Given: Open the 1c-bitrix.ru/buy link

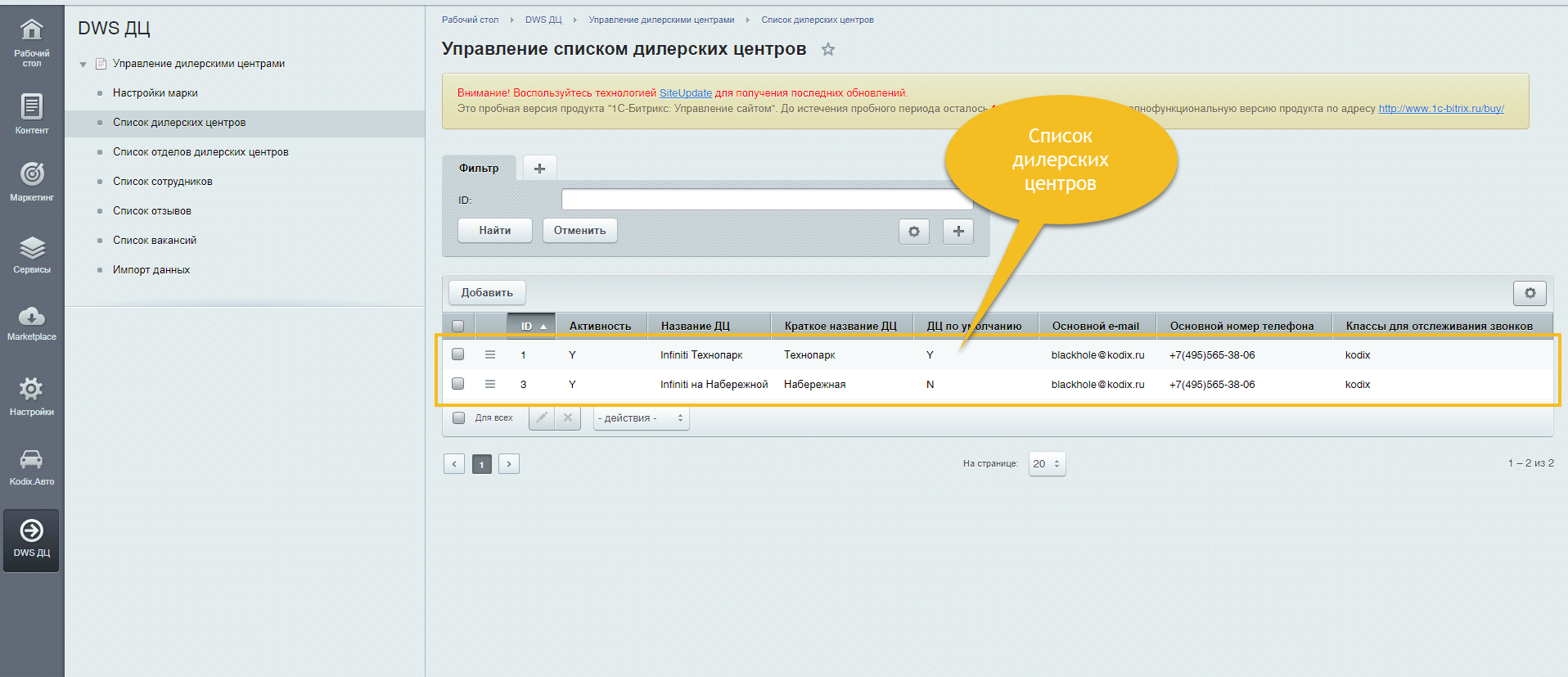Looking at the screenshot, I should pyautogui.click(x=1441, y=109).
